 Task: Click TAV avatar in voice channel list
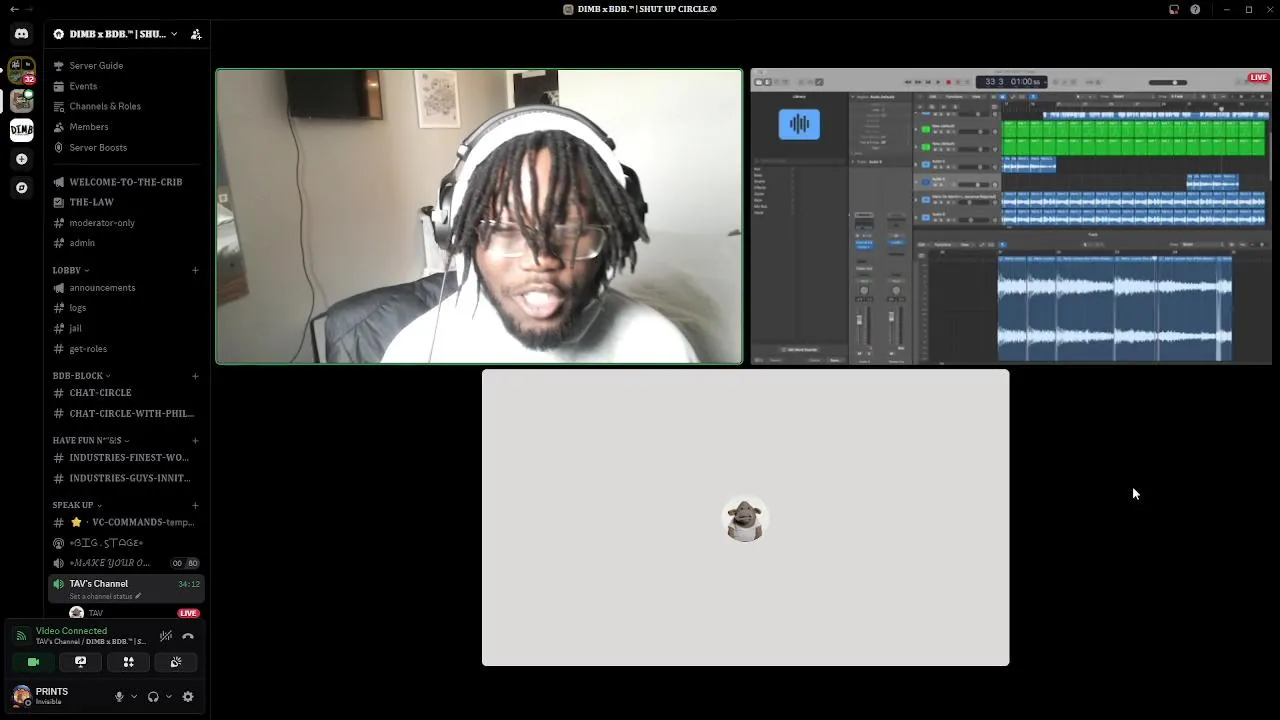pos(76,613)
